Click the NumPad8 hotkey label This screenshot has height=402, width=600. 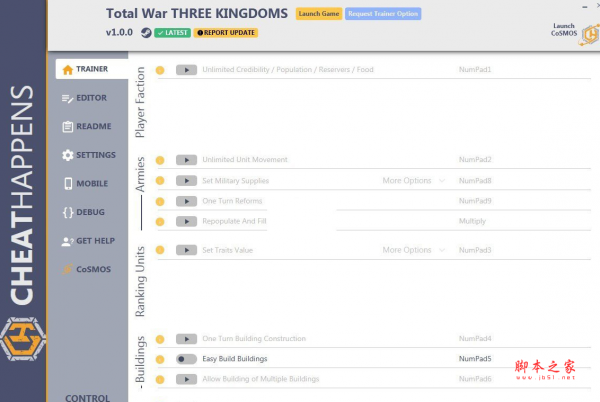[x=475, y=181]
